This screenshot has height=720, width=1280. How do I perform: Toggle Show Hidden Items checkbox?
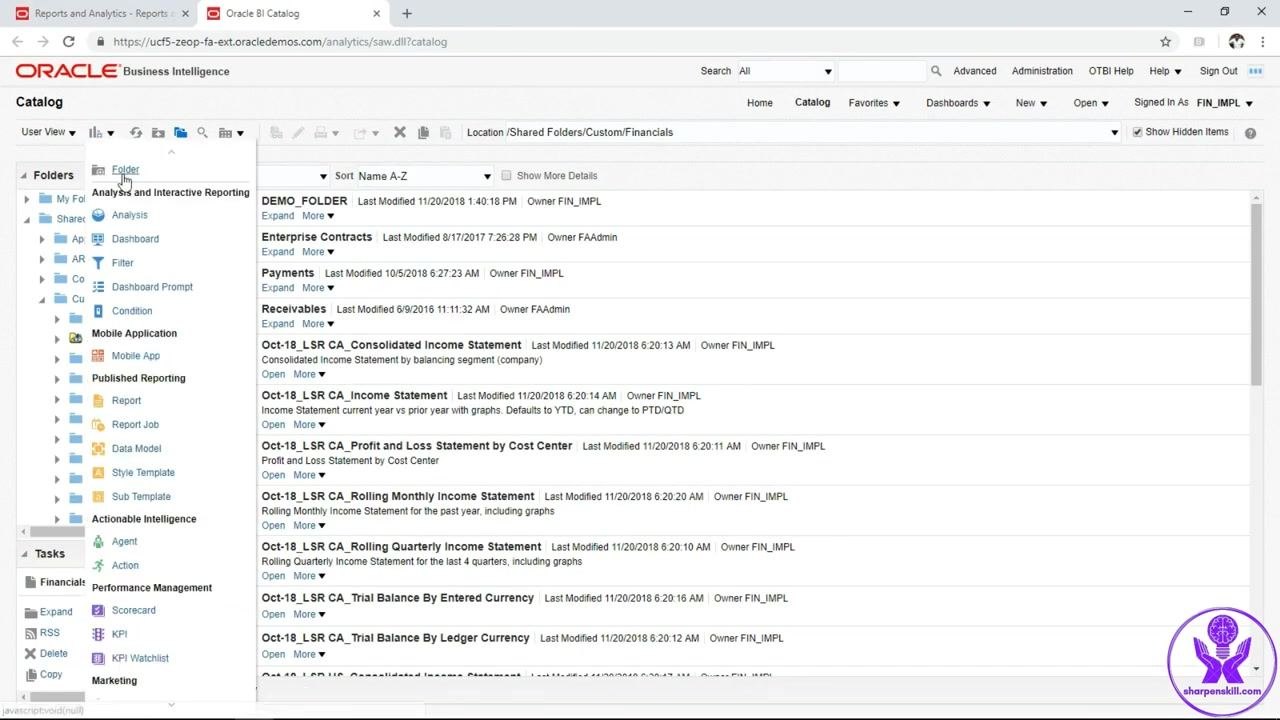click(1137, 132)
